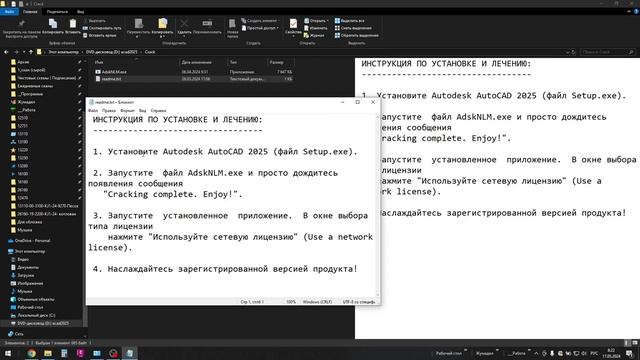Viewport: 640px width, 360px height.
Task: Click the Новая папка (New folder) icon
Action: (232, 24)
